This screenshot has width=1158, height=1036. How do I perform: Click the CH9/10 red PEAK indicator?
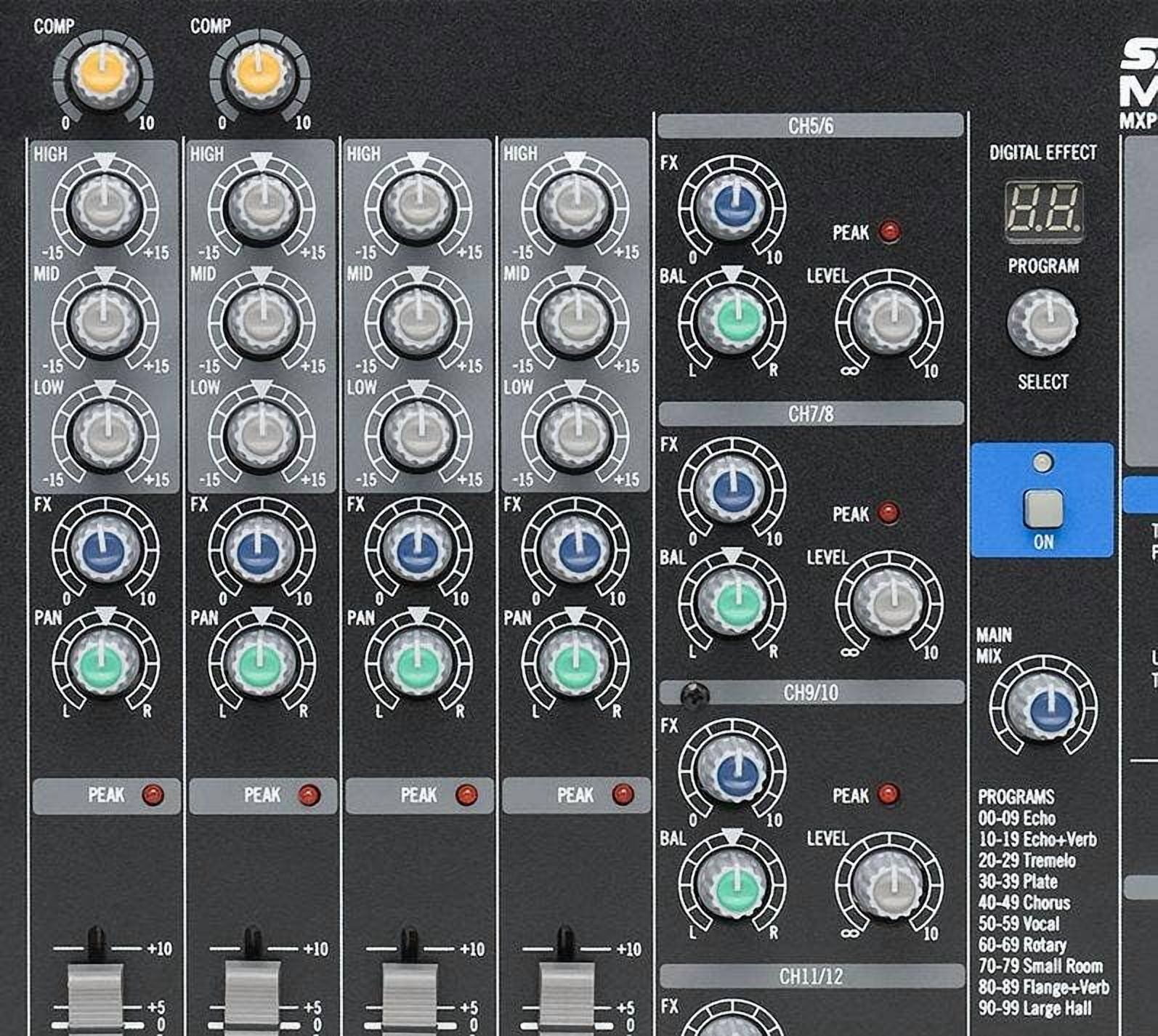[x=888, y=794]
